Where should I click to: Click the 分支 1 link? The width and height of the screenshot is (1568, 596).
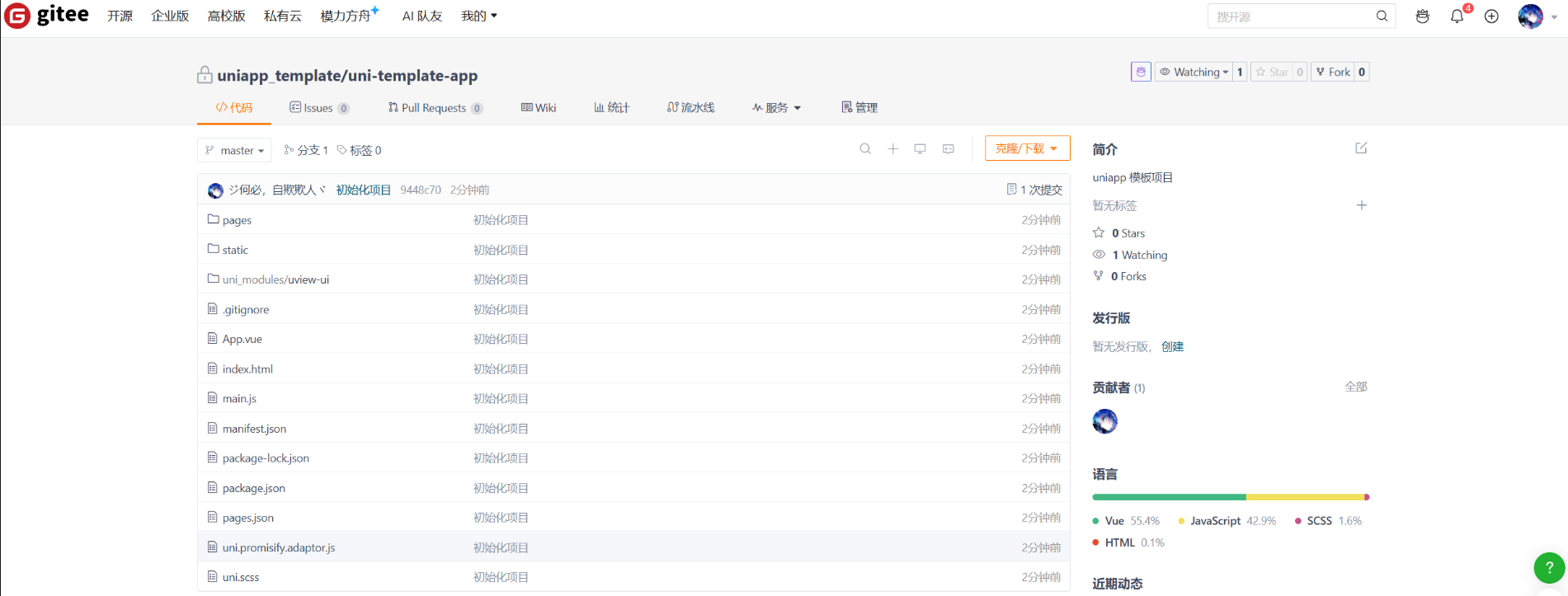pos(306,150)
